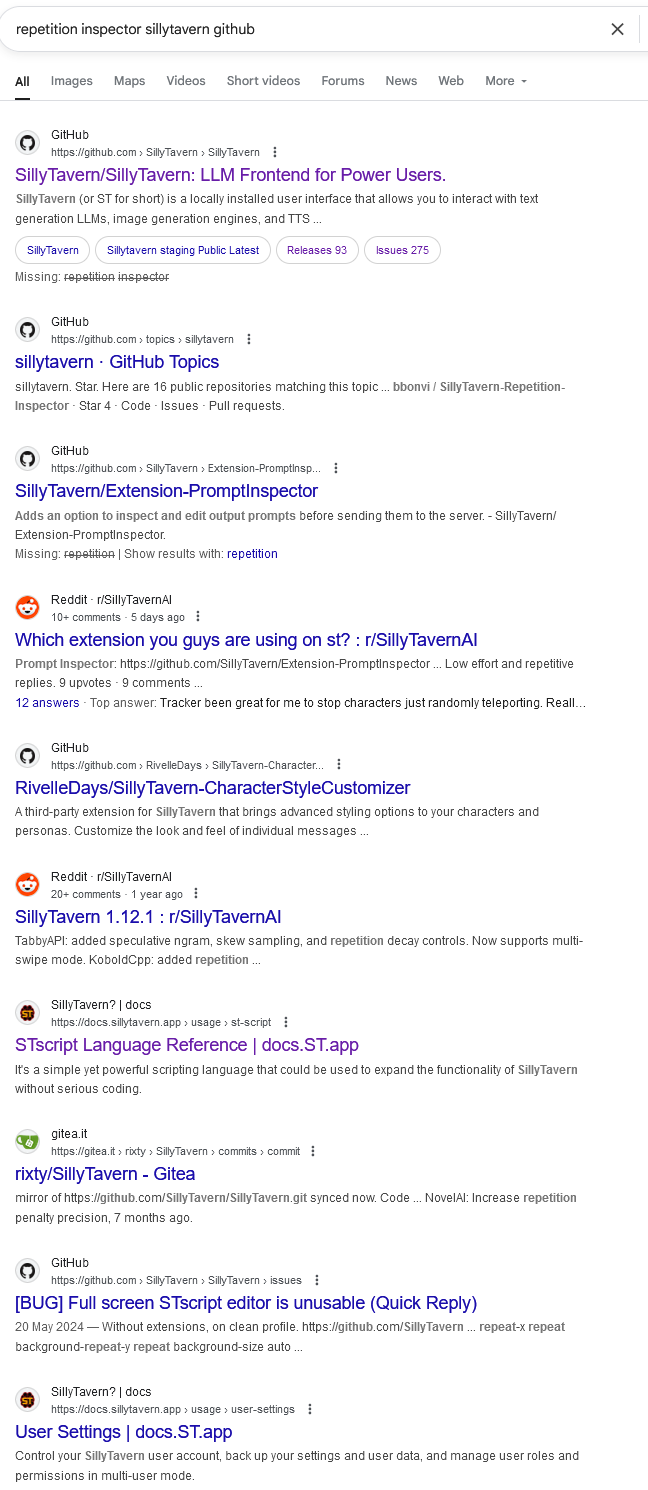Open the three-dot menu for the SillyTavern/SillyTavern result
The width and height of the screenshot is (648, 1490).
pos(275,153)
